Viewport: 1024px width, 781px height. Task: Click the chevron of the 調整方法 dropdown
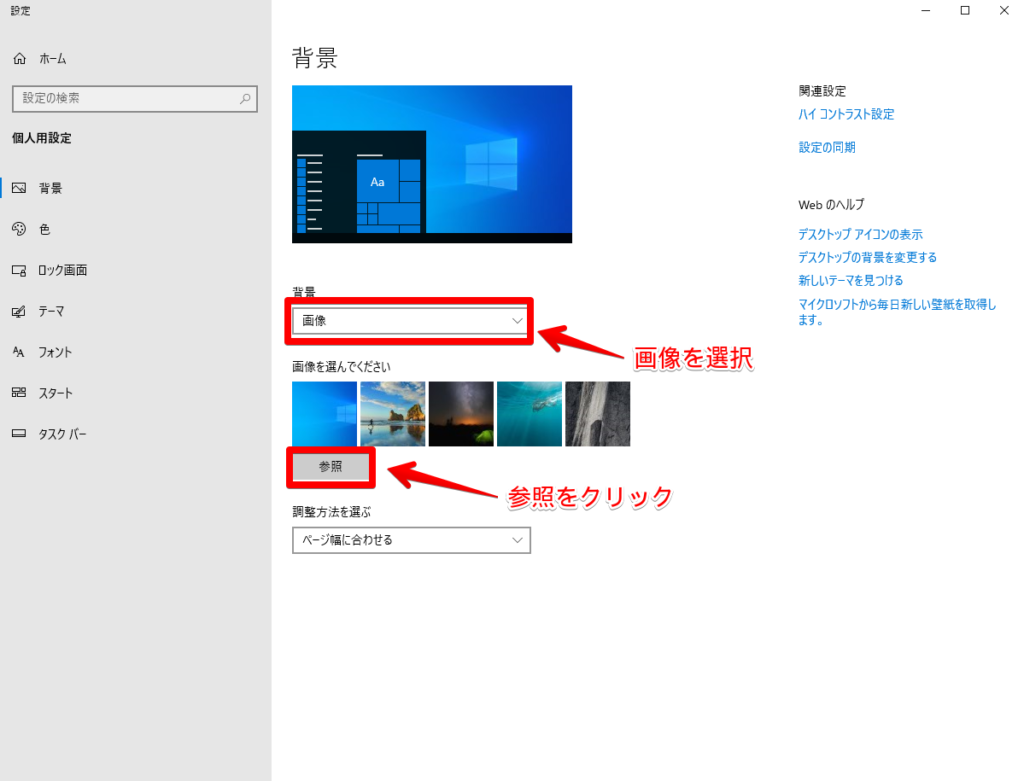517,540
